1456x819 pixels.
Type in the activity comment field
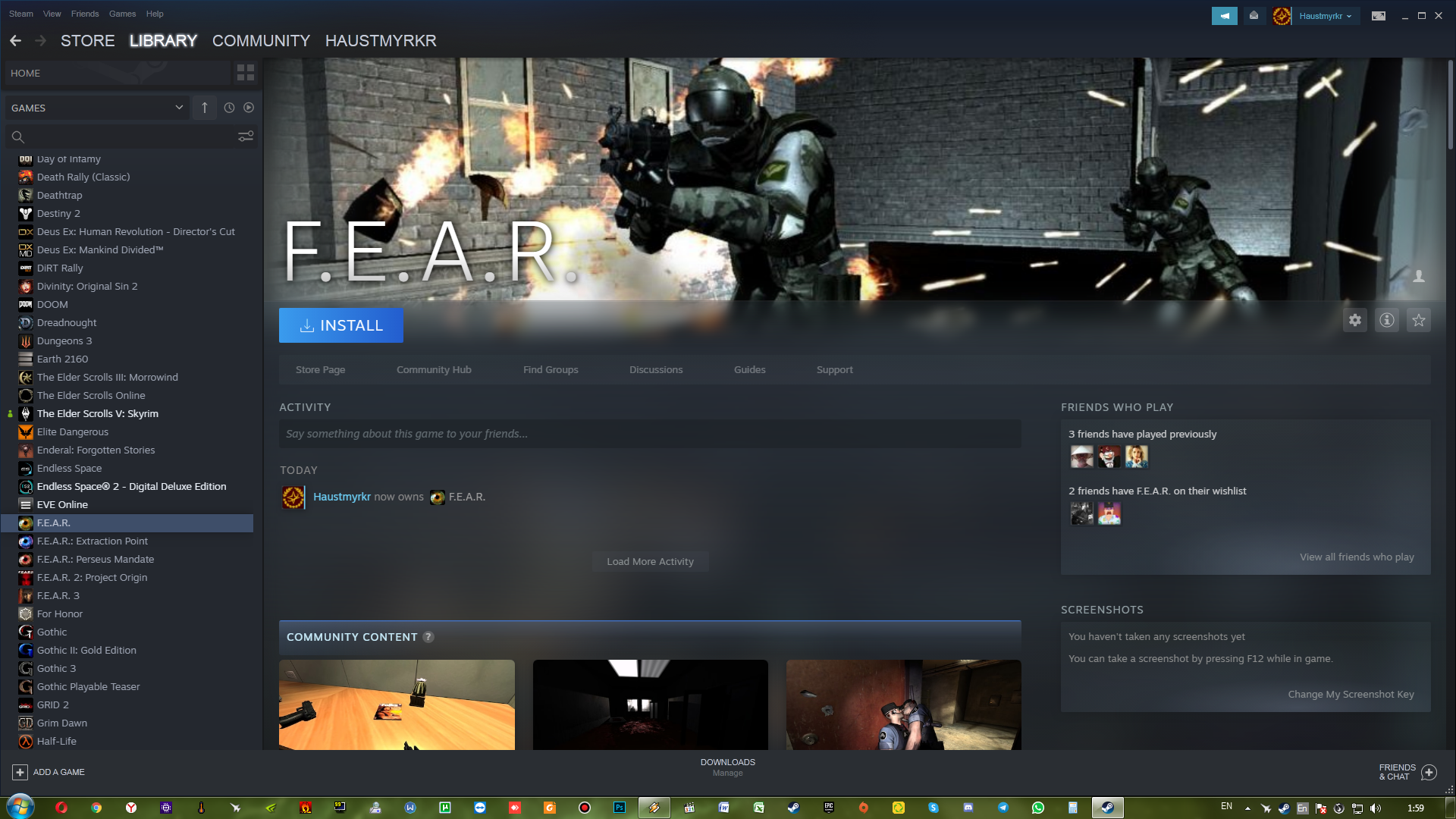pyautogui.click(x=649, y=434)
